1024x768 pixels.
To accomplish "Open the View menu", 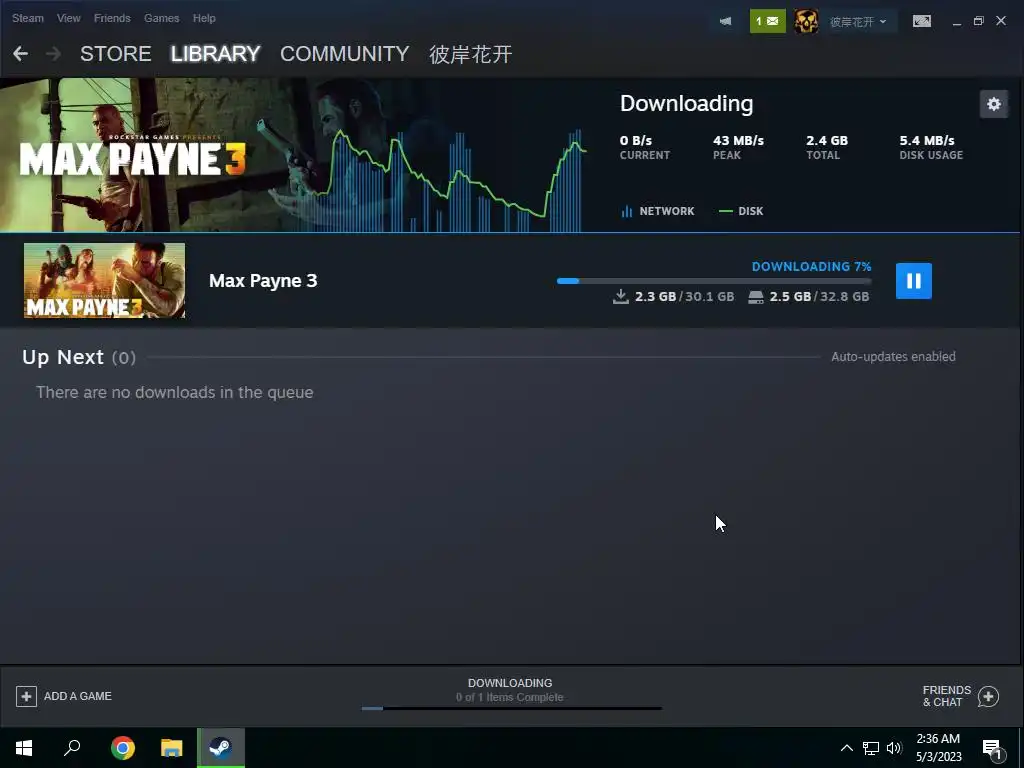I will click(x=69, y=18).
